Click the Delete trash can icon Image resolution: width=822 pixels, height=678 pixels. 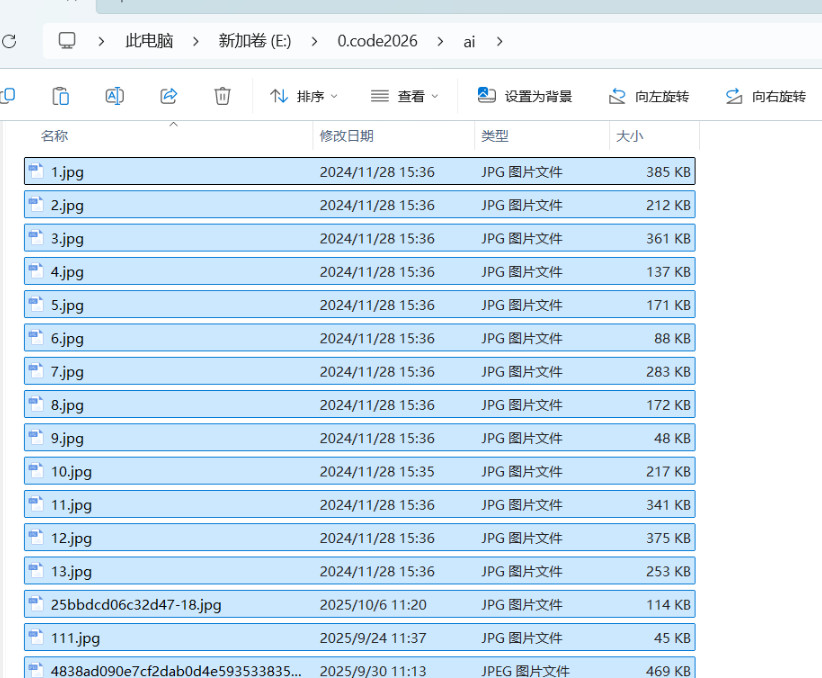[222, 96]
